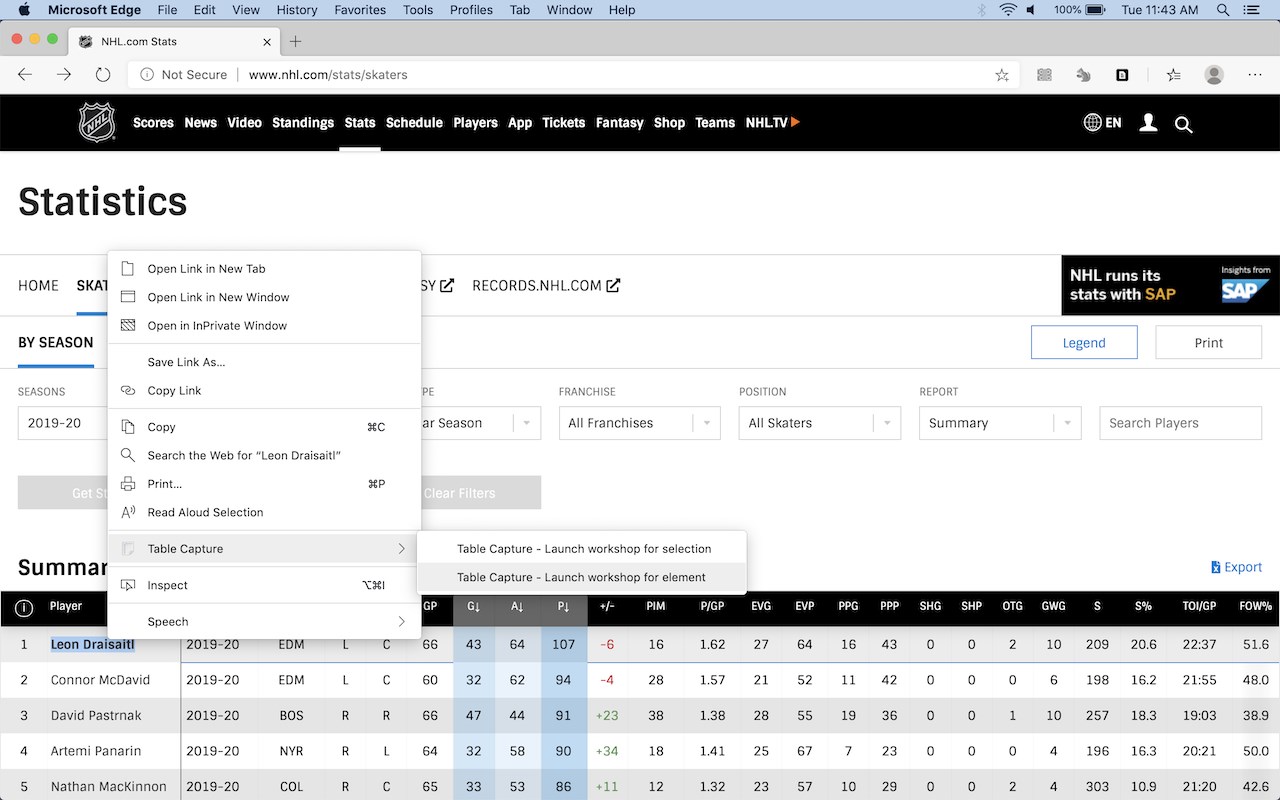Select Copy Link in context menu
Screen dimensions: 1280x800
264,391
